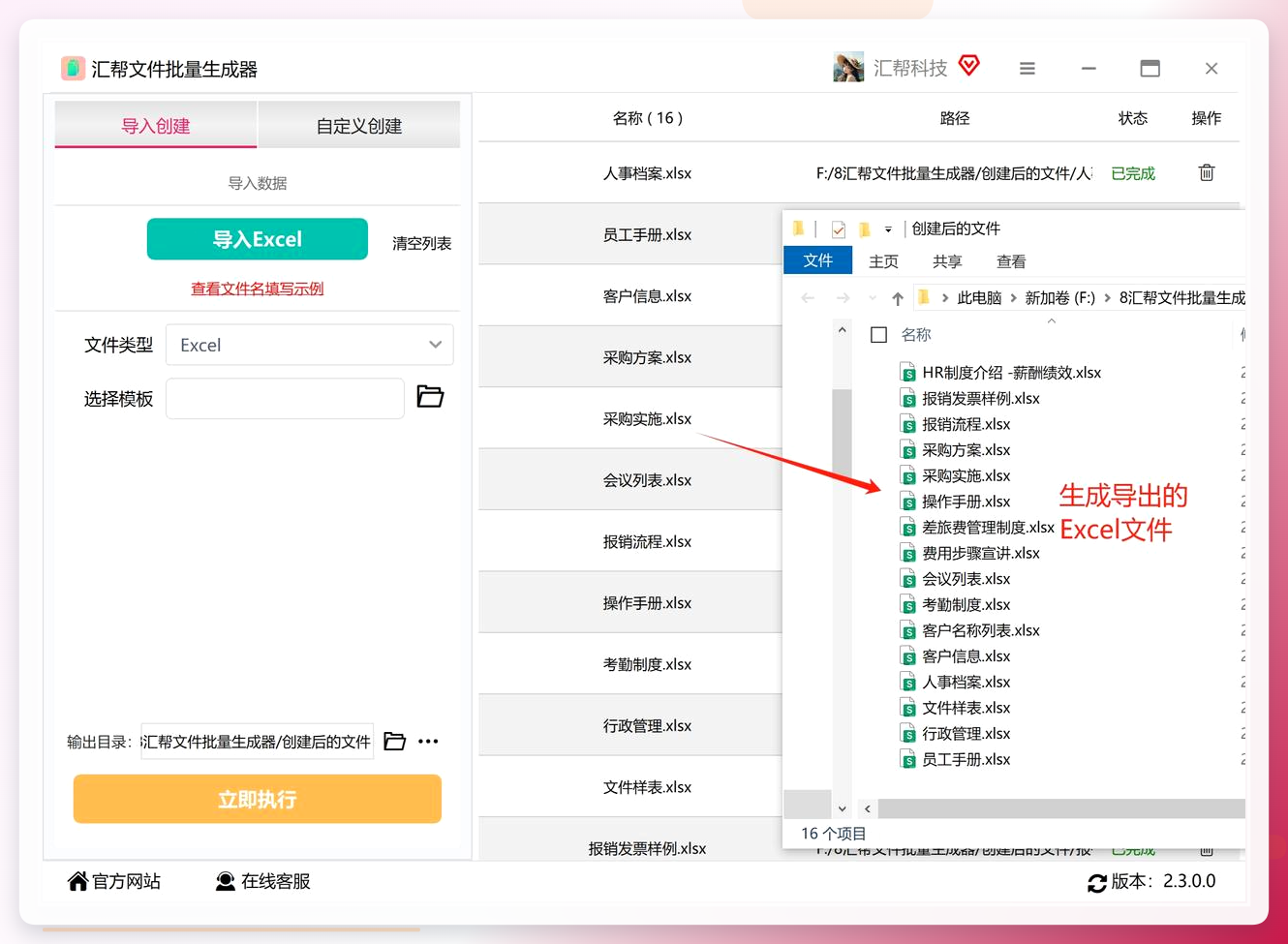This screenshot has width=1288, height=944.
Task: Select 差旅费管理制度.xlsx in Explorer
Action: [x=988, y=528]
